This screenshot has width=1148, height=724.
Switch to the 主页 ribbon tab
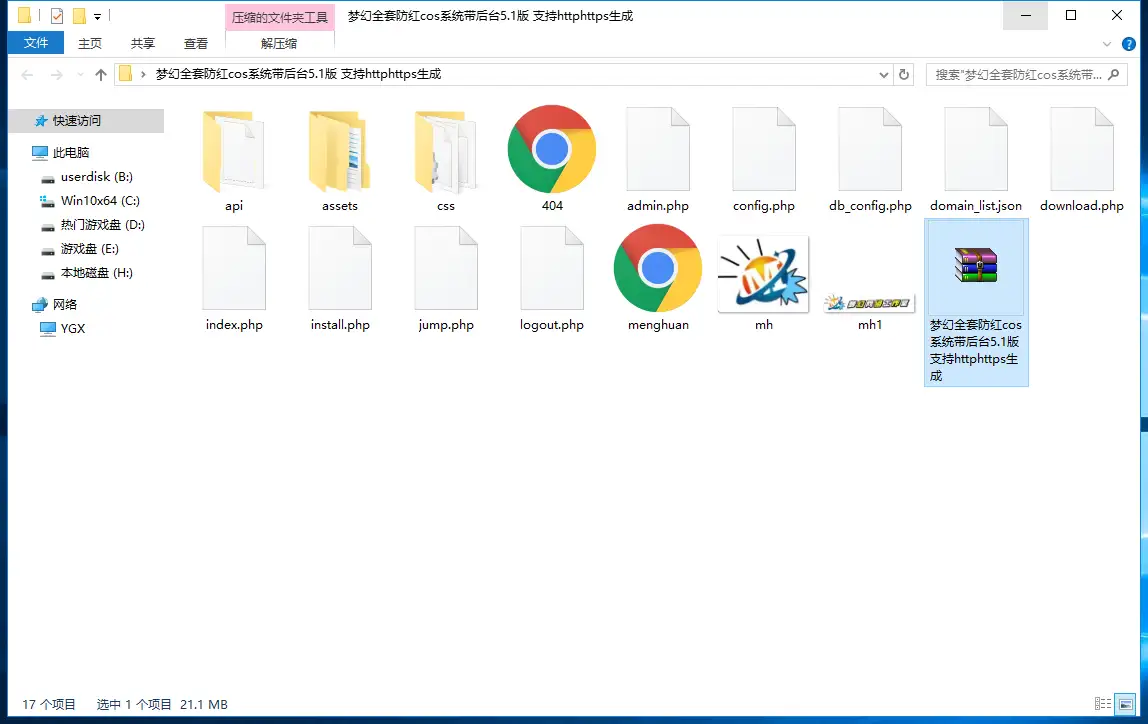[89, 43]
